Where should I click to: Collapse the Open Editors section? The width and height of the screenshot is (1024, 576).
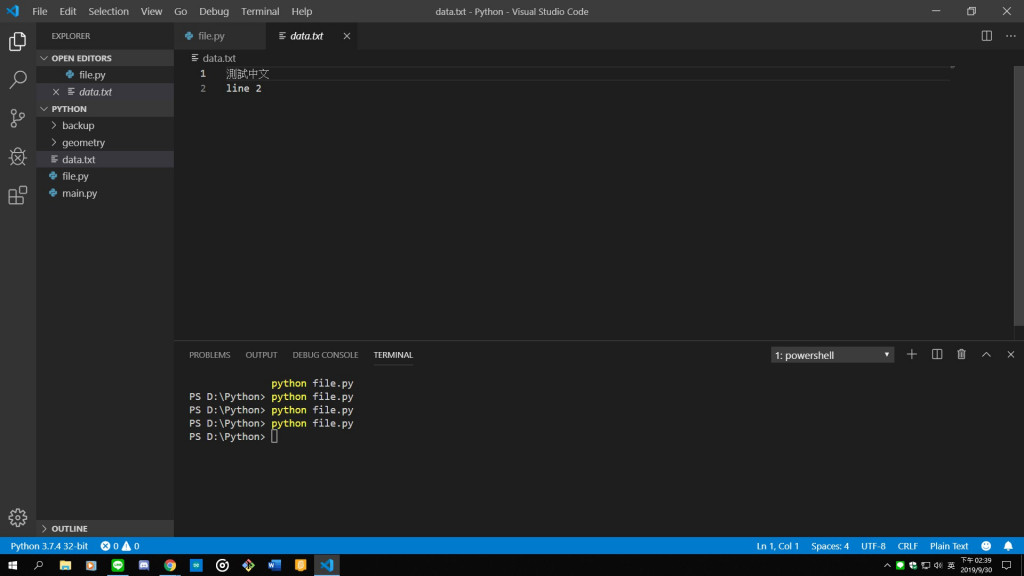click(106, 58)
